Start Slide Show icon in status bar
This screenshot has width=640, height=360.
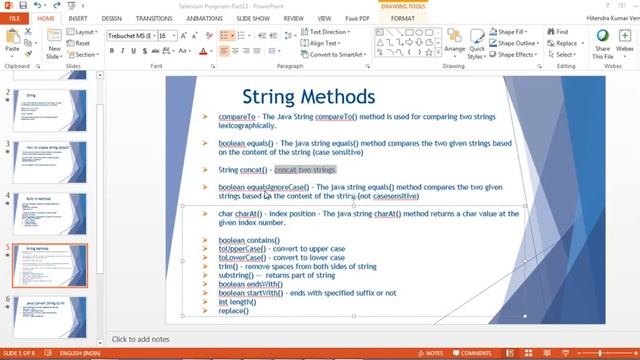[x=566, y=353]
